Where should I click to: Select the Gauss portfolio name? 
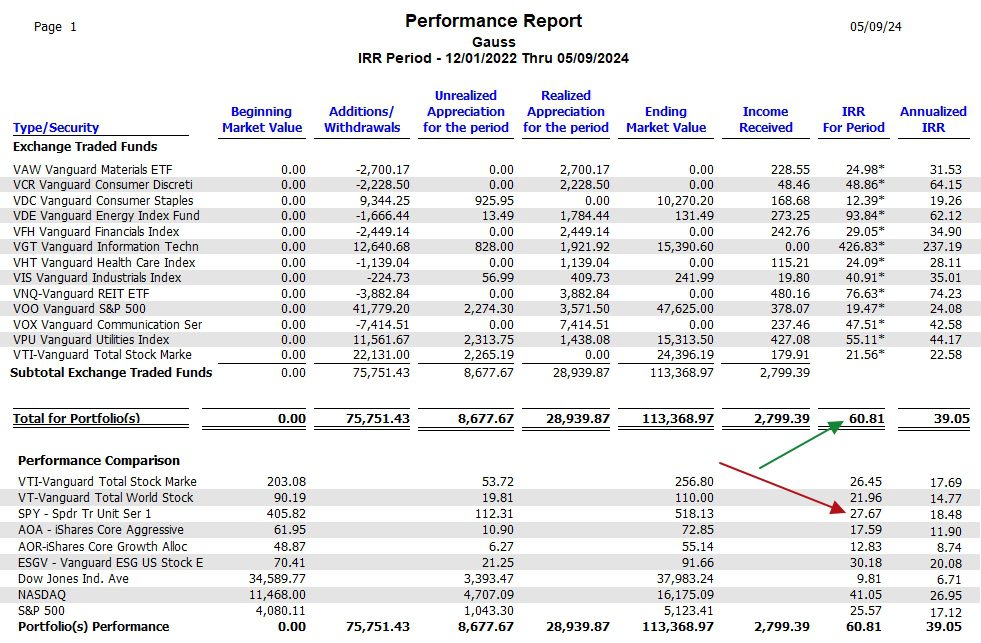[494, 42]
